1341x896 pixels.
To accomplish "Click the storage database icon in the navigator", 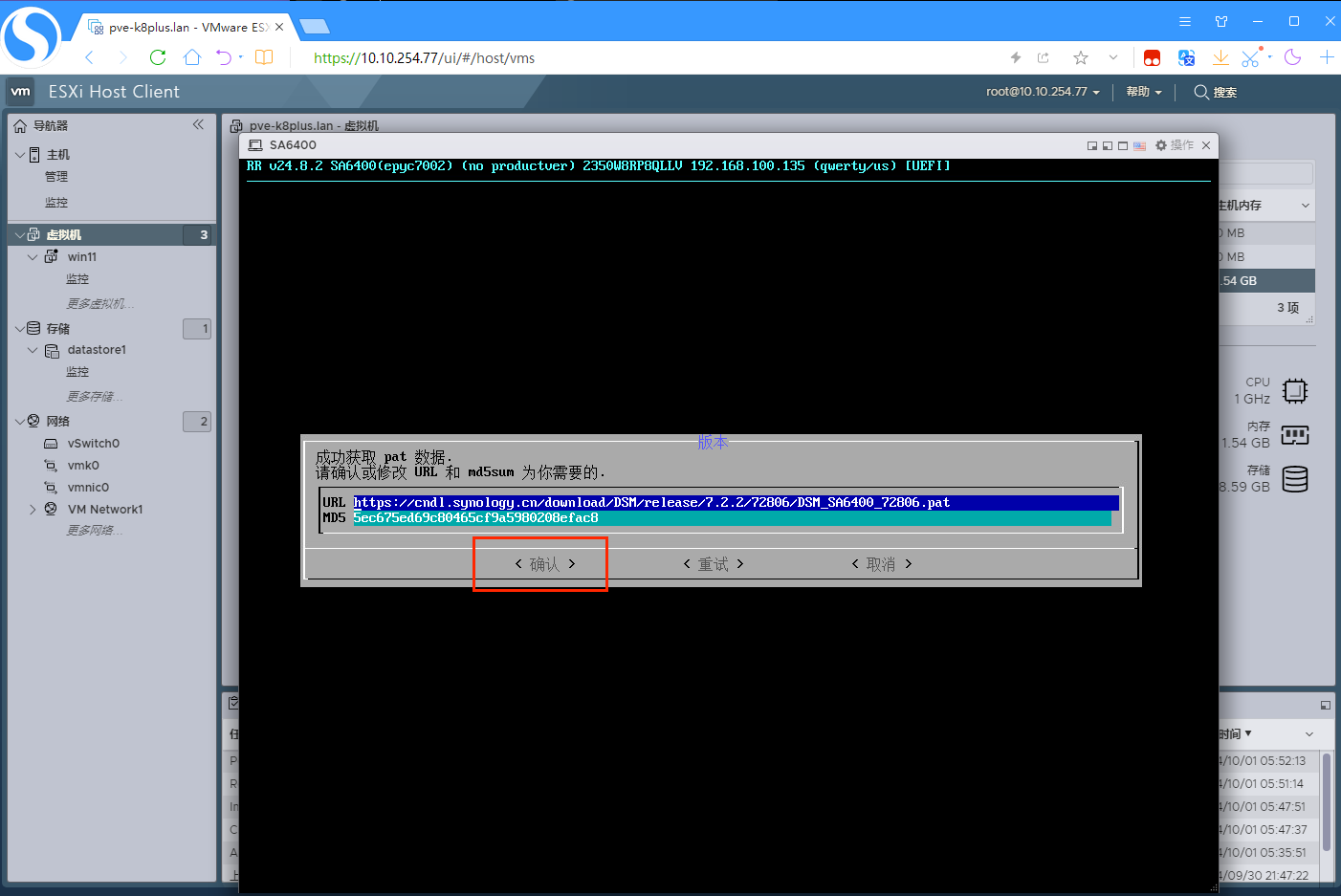I will coord(33,328).
